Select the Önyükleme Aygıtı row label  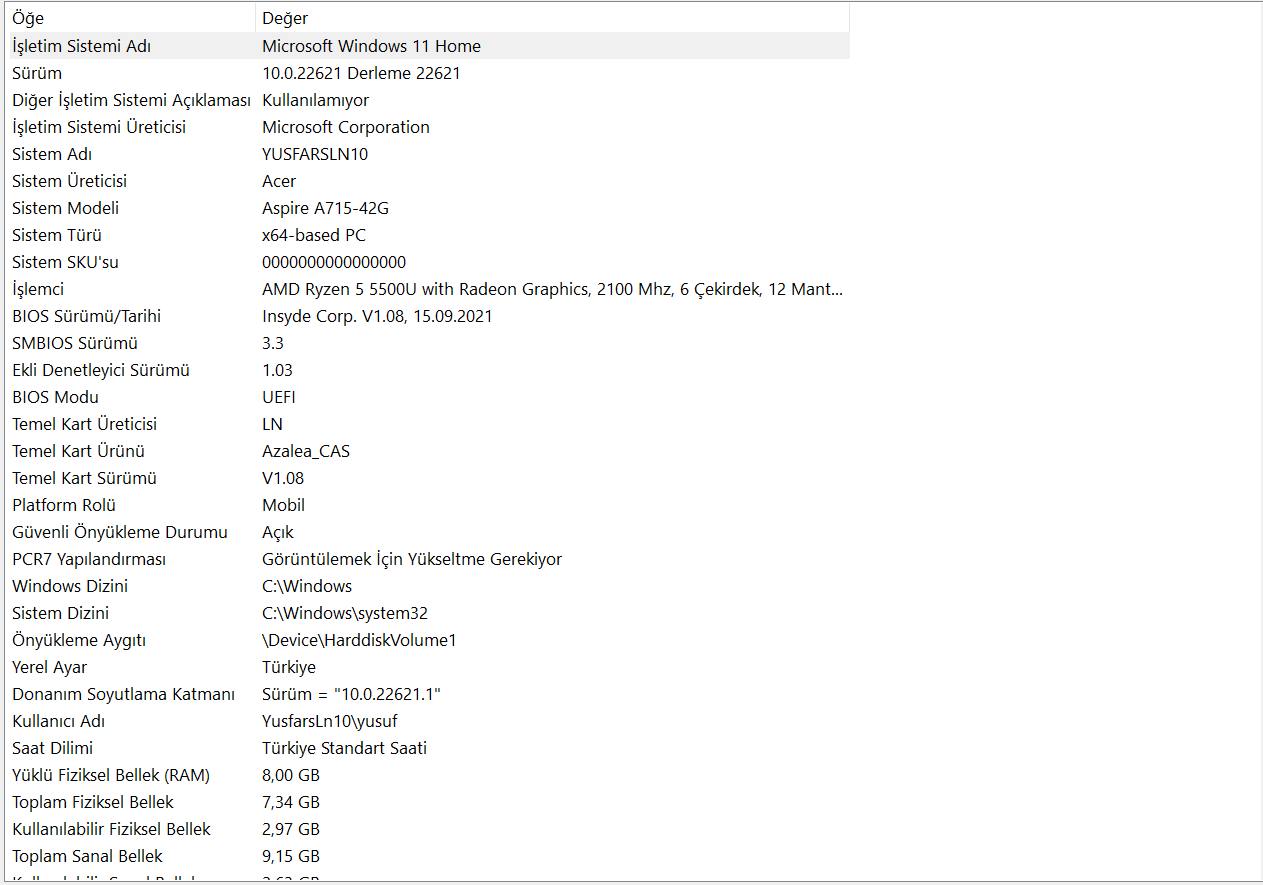tap(79, 640)
